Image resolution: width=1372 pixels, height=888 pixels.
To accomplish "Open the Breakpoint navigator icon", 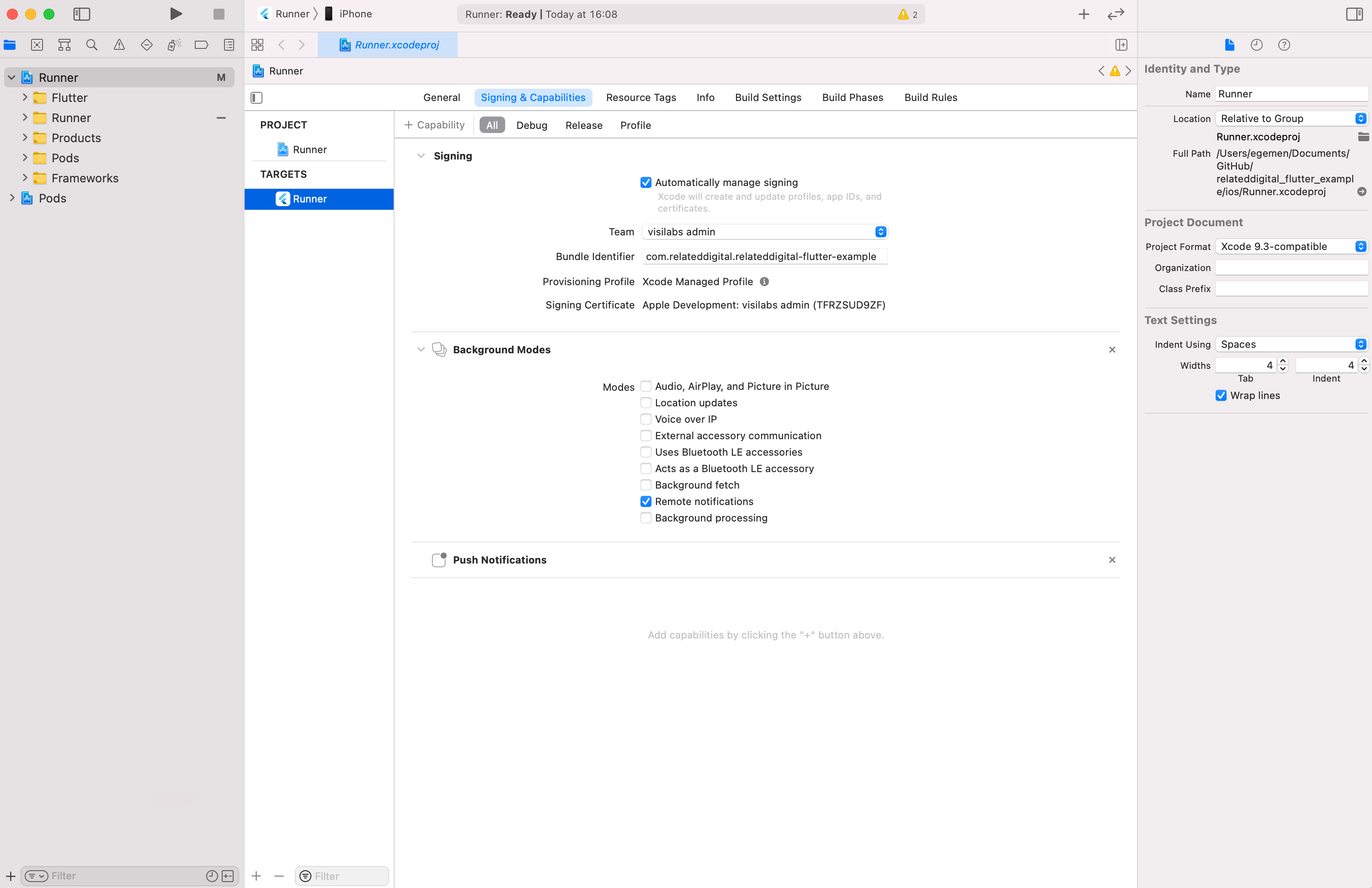I will [201, 45].
